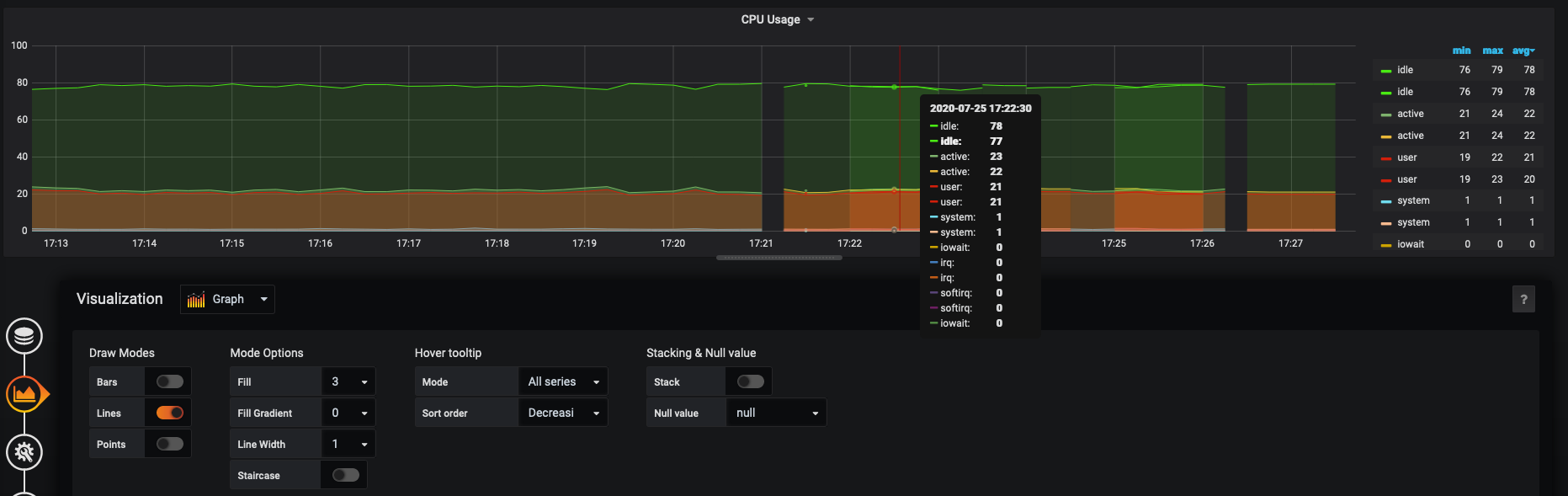Select the Visualization chart tab icon

coord(24,393)
